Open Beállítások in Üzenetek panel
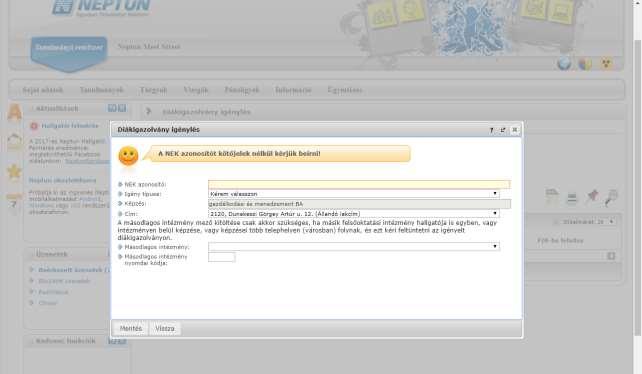Viewport: 642px width, 374px height. tap(53, 292)
